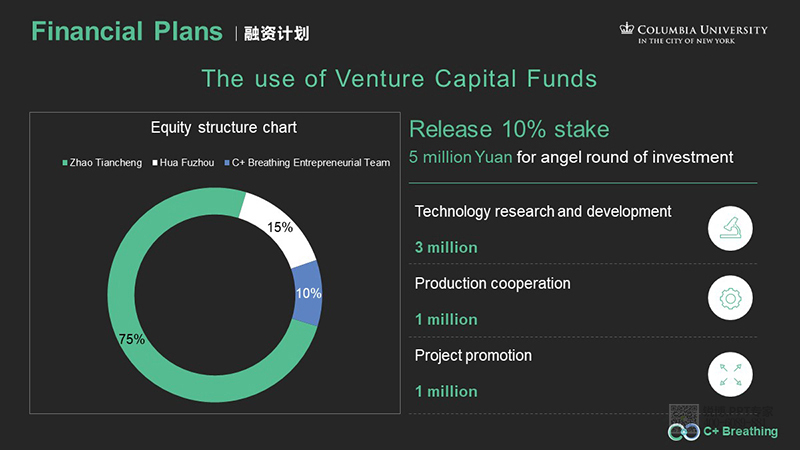This screenshot has height=450, width=800.
Task: Click the Project promotion label
Action: coord(474,356)
